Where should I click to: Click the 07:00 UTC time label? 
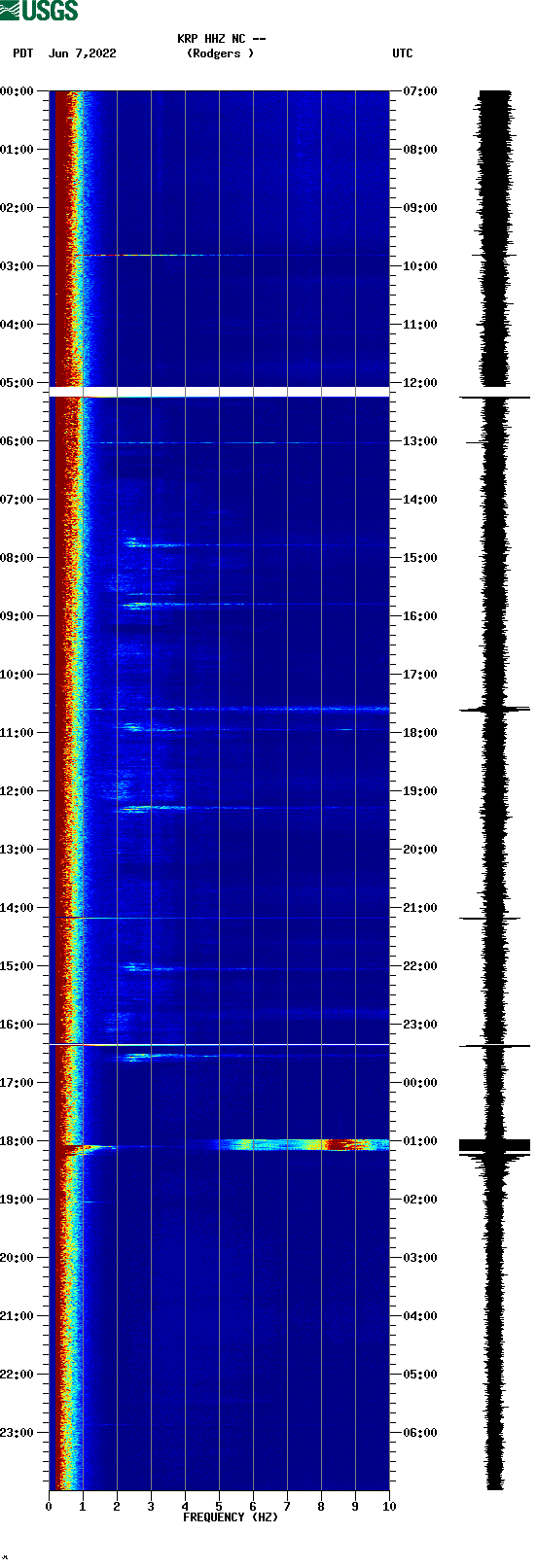[420, 91]
